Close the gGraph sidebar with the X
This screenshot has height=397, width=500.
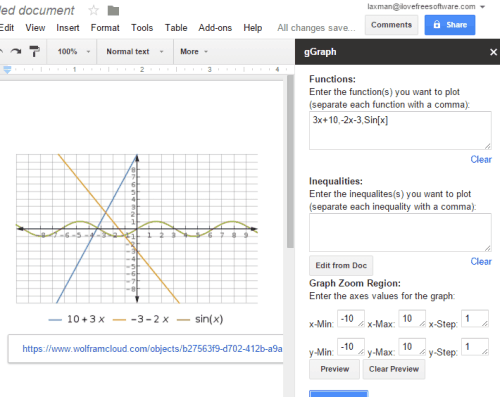(493, 52)
